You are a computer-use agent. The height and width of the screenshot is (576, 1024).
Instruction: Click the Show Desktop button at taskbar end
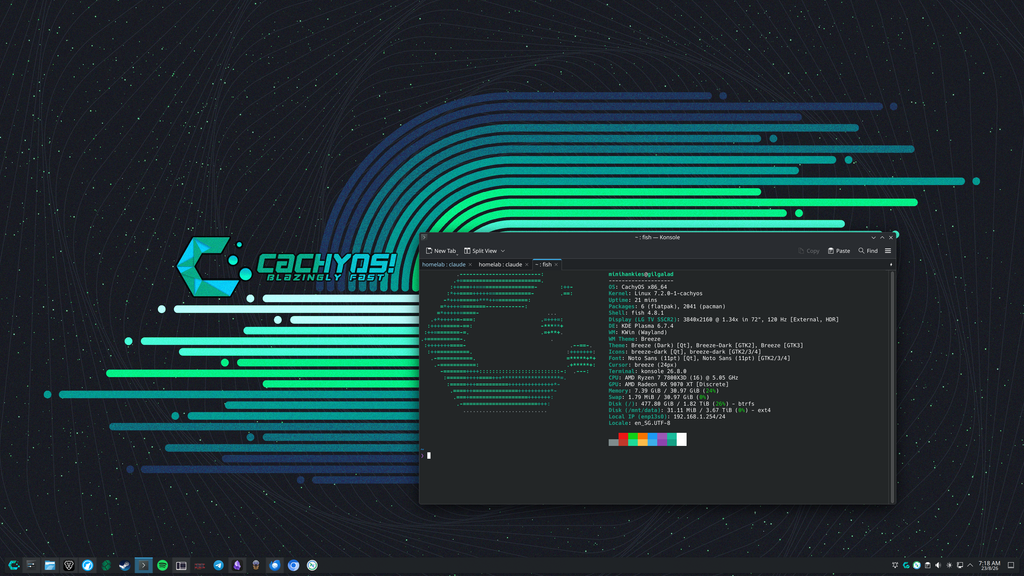1011,566
